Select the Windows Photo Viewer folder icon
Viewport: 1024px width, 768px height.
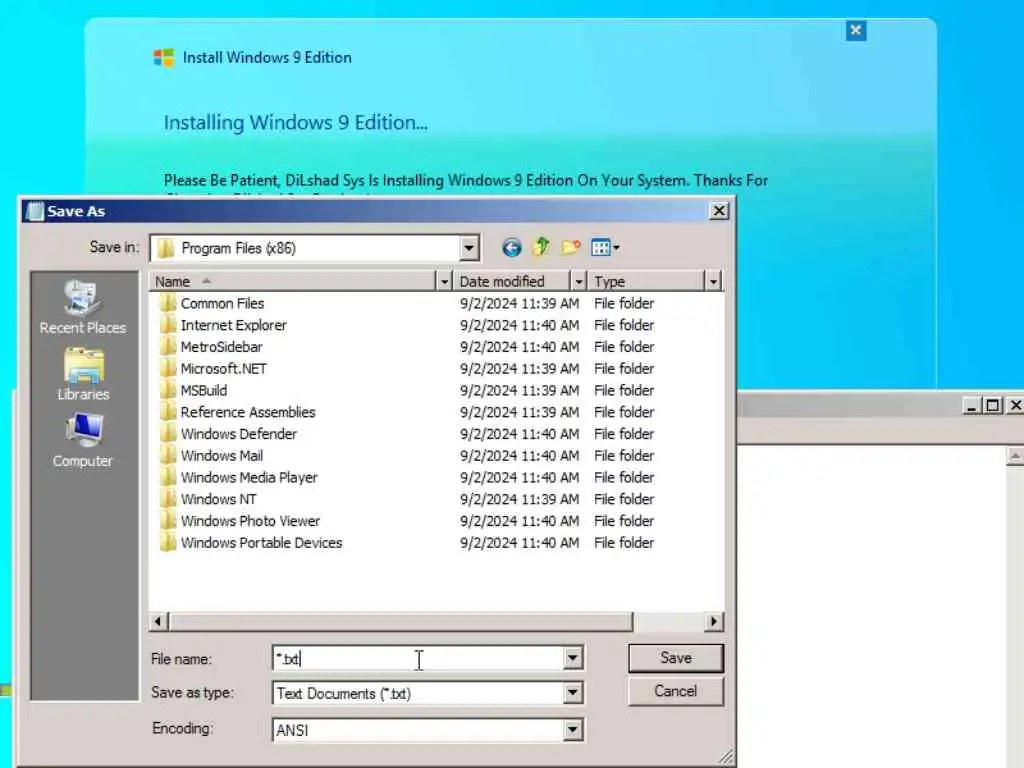[x=168, y=520]
